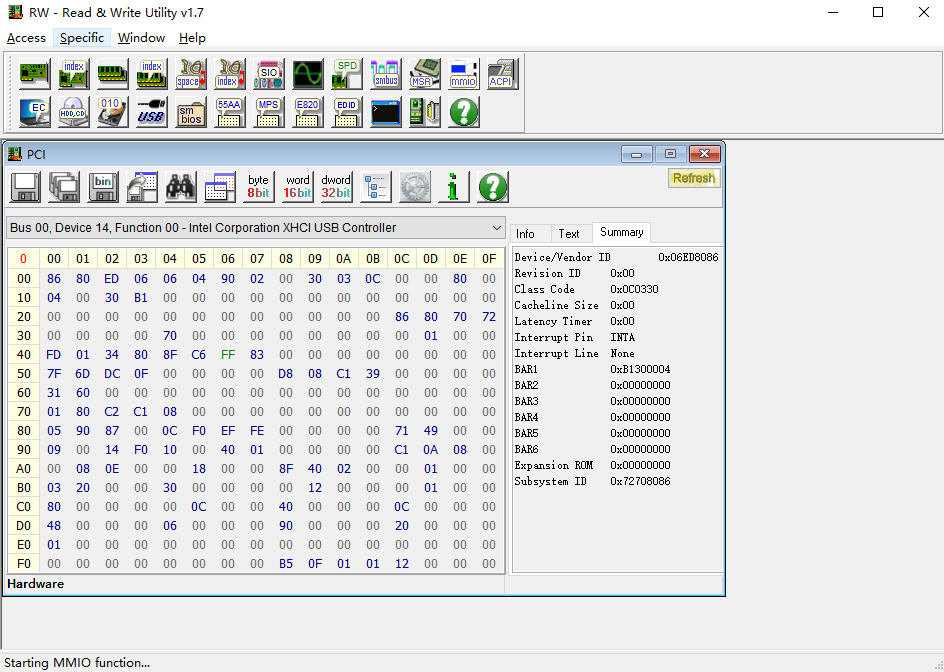Open the USB information tool
This screenshot has height=672, width=944.
click(x=151, y=112)
